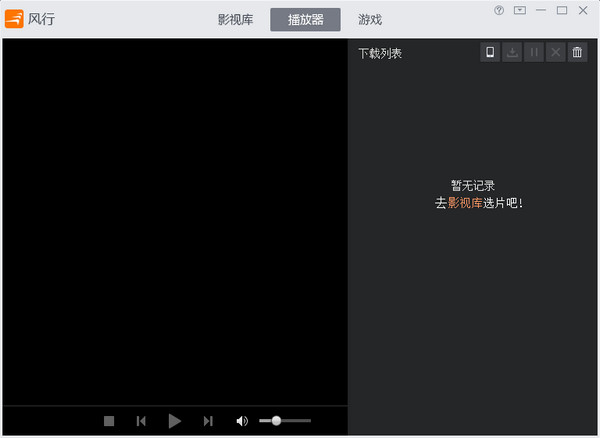Image resolution: width=600 pixels, height=438 pixels.
Task: Mute audio with the speaker icon
Action: [241, 421]
